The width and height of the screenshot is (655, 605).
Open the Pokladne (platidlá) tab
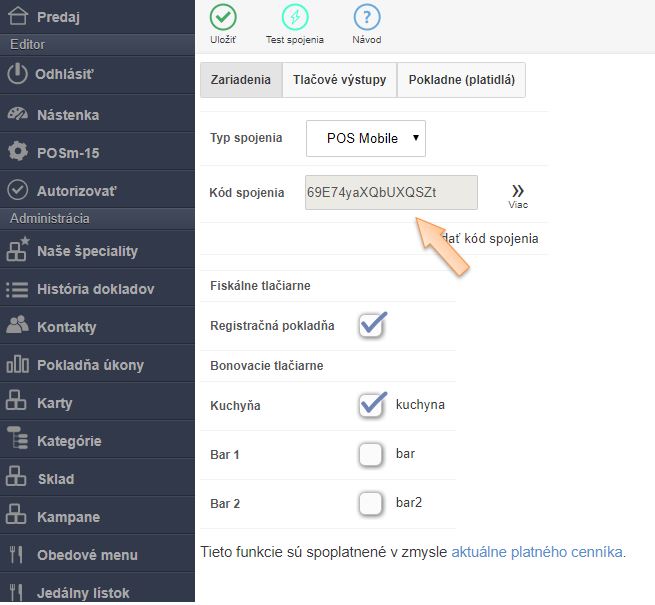[x=461, y=80]
